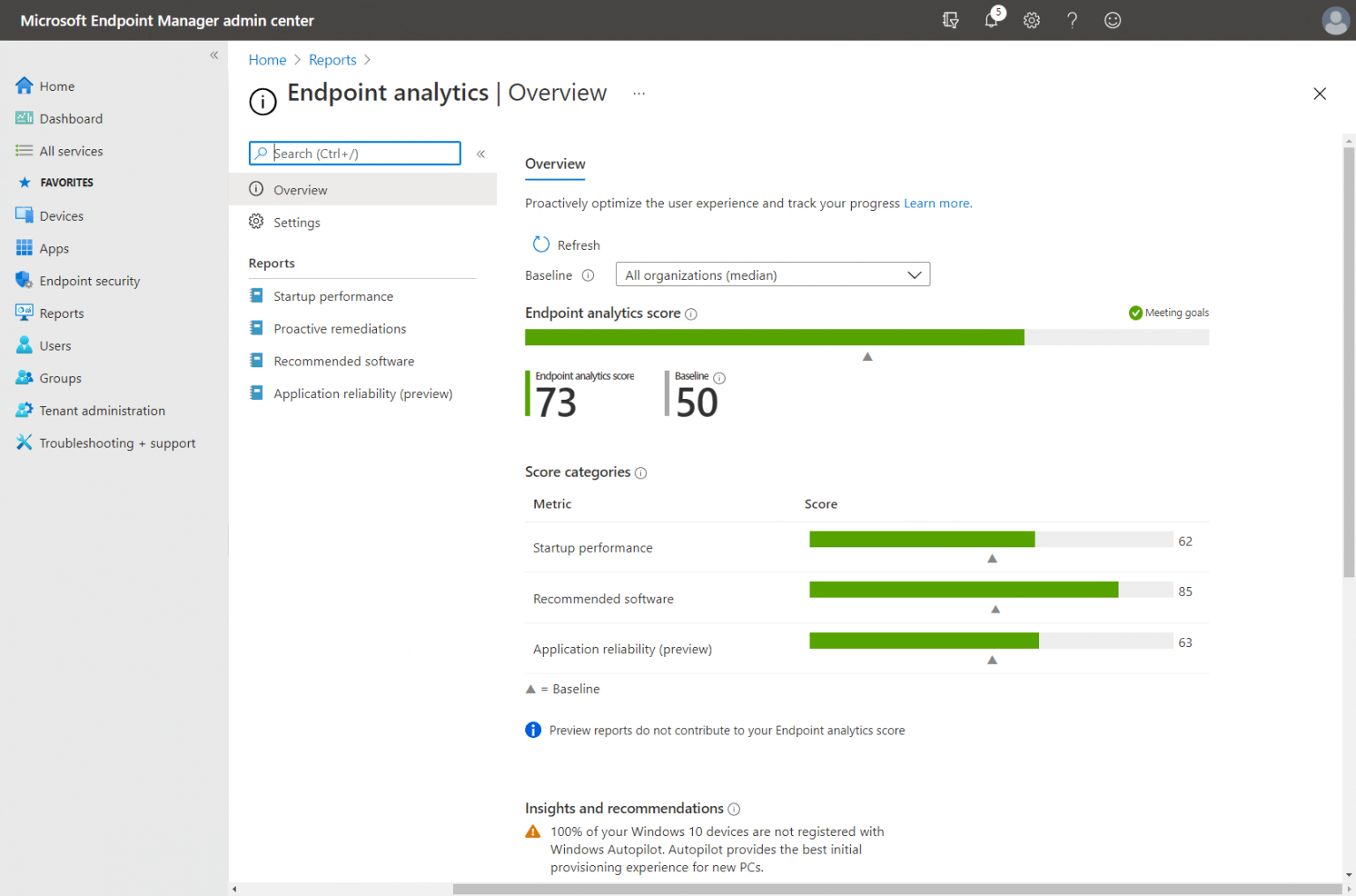Navigate to Reports via the breadcrumb
Image resolution: width=1356 pixels, height=896 pixels.
(x=333, y=59)
